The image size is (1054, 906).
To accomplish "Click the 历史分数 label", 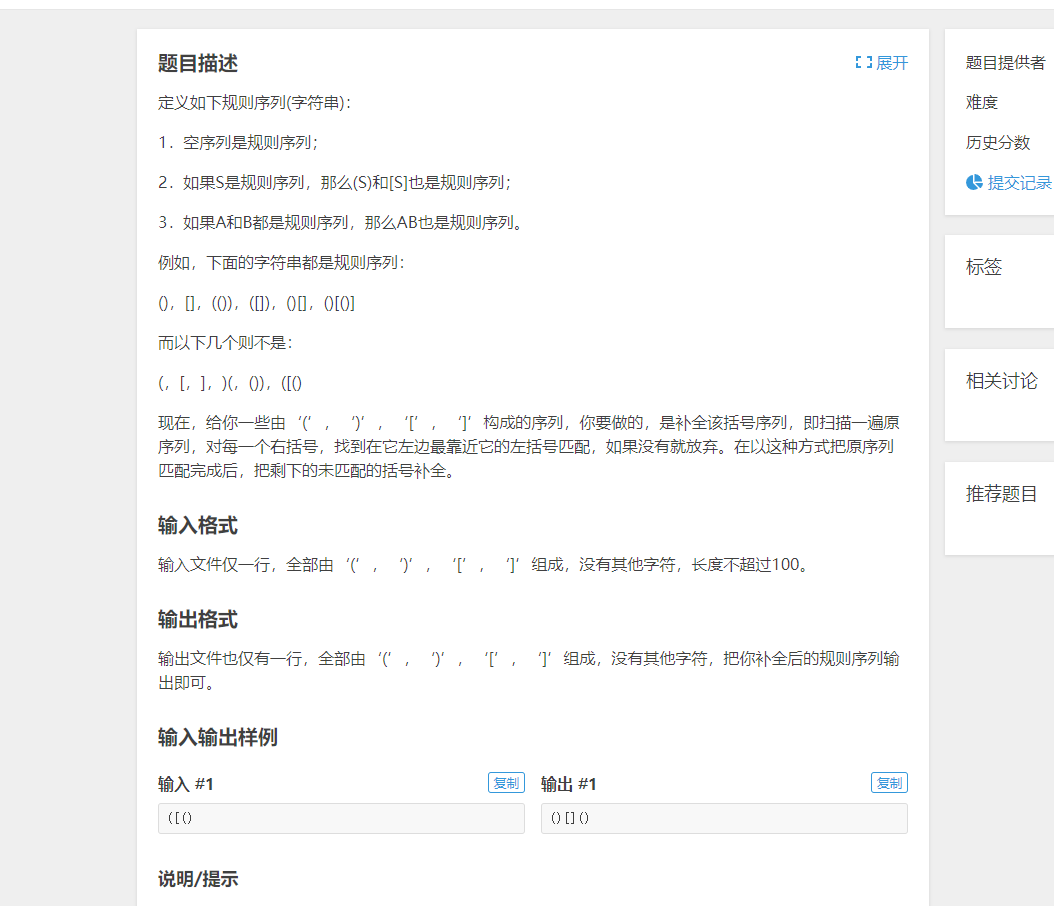I will (x=998, y=142).
